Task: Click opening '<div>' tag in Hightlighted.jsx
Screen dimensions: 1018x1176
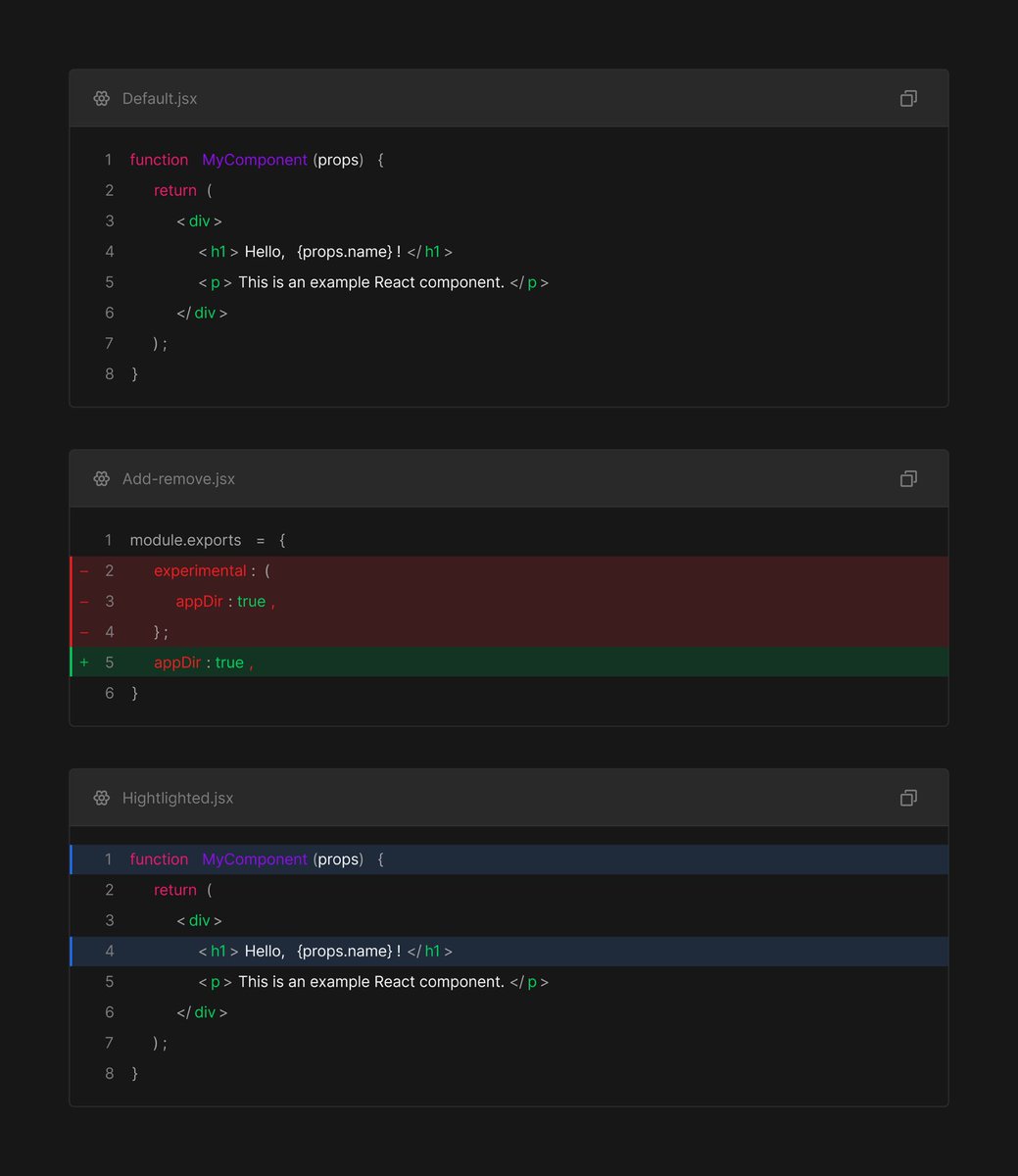Action: 199,920
